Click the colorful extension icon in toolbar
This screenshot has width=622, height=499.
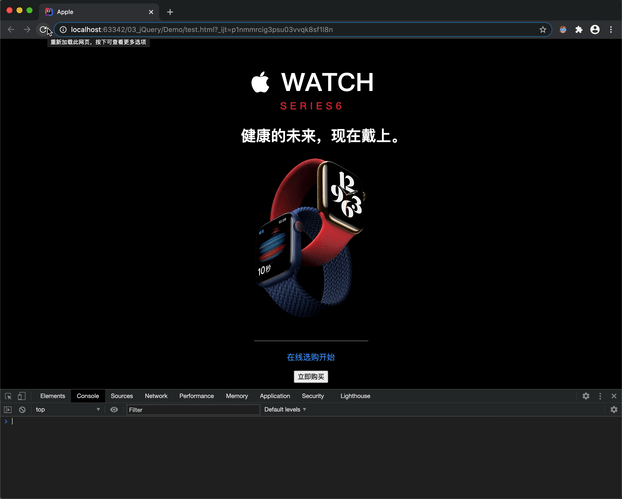tap(562, 29)
